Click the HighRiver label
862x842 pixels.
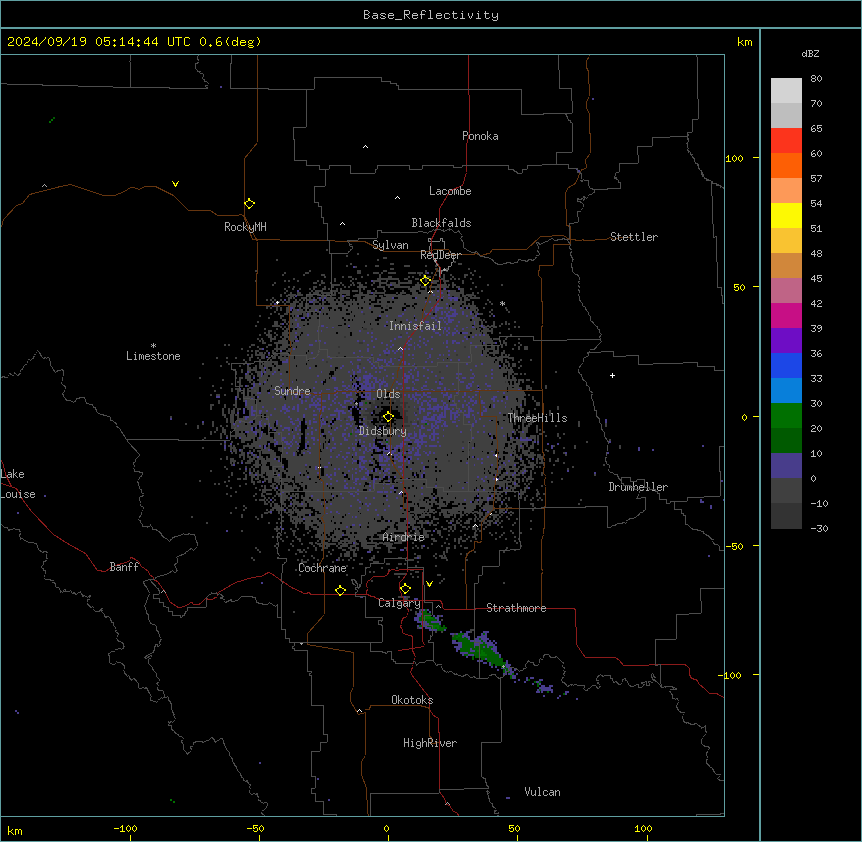click(x=430, y=743)
